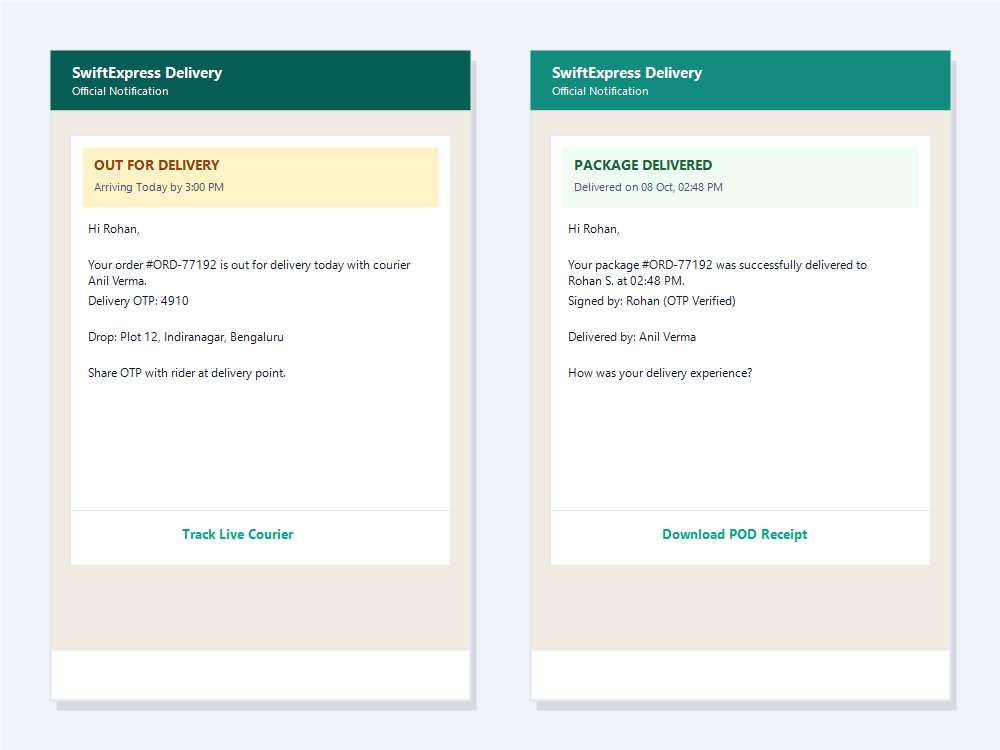The width and height of the screenshot is (1000, 750).
Task: Click the 'Delivery OTP: 4910' line
Action: (138, 301)
